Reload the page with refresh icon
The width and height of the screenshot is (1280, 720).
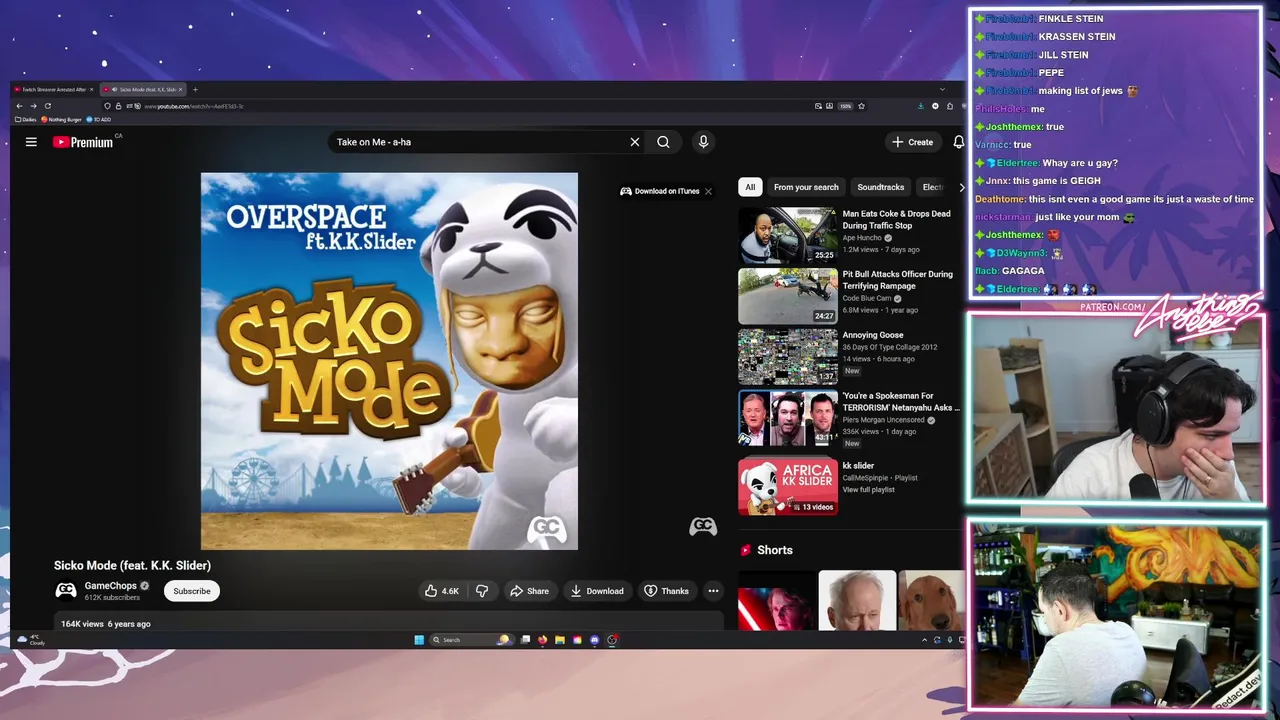click(48, 106)
